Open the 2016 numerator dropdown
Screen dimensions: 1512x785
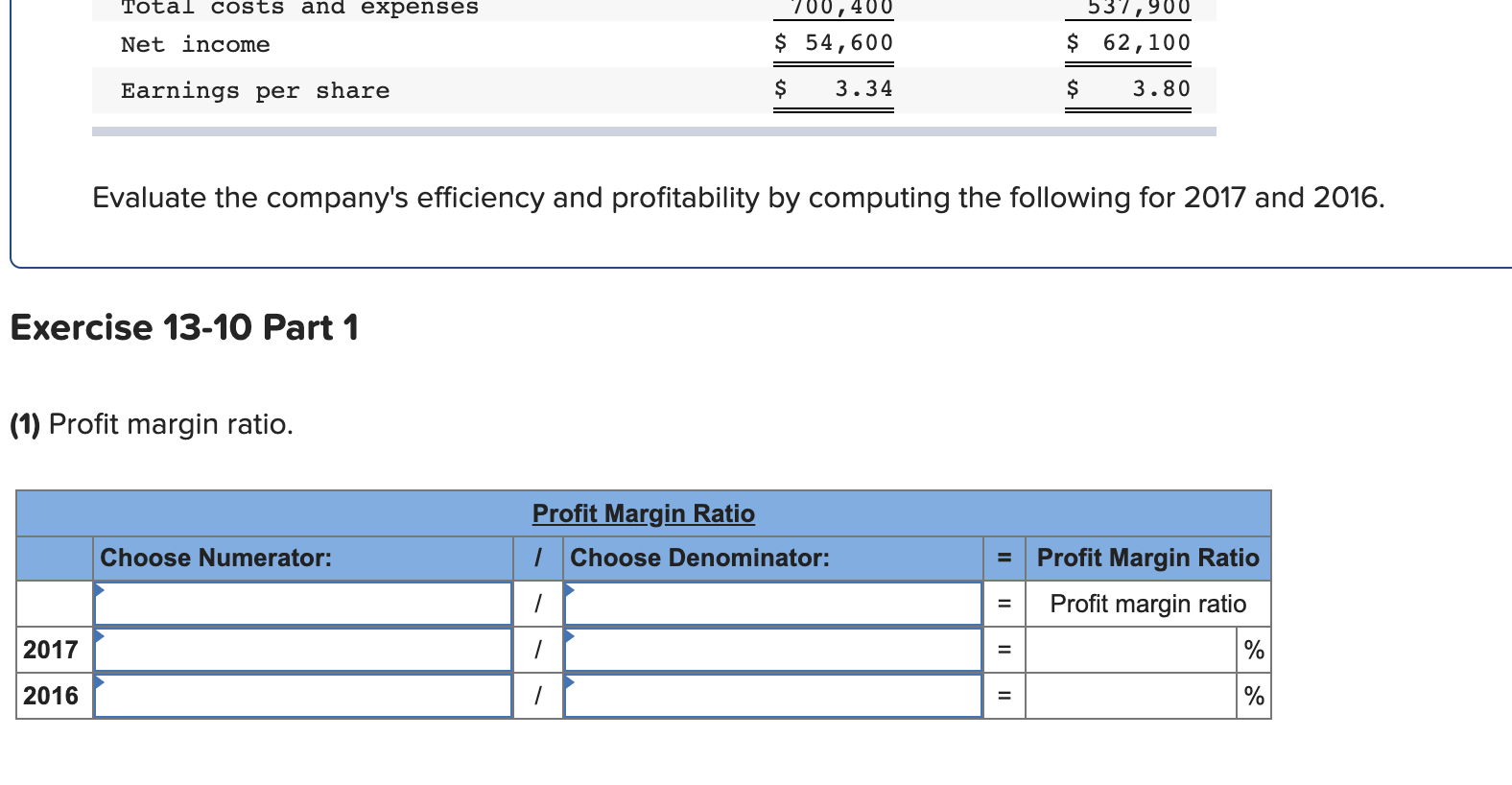303,696
